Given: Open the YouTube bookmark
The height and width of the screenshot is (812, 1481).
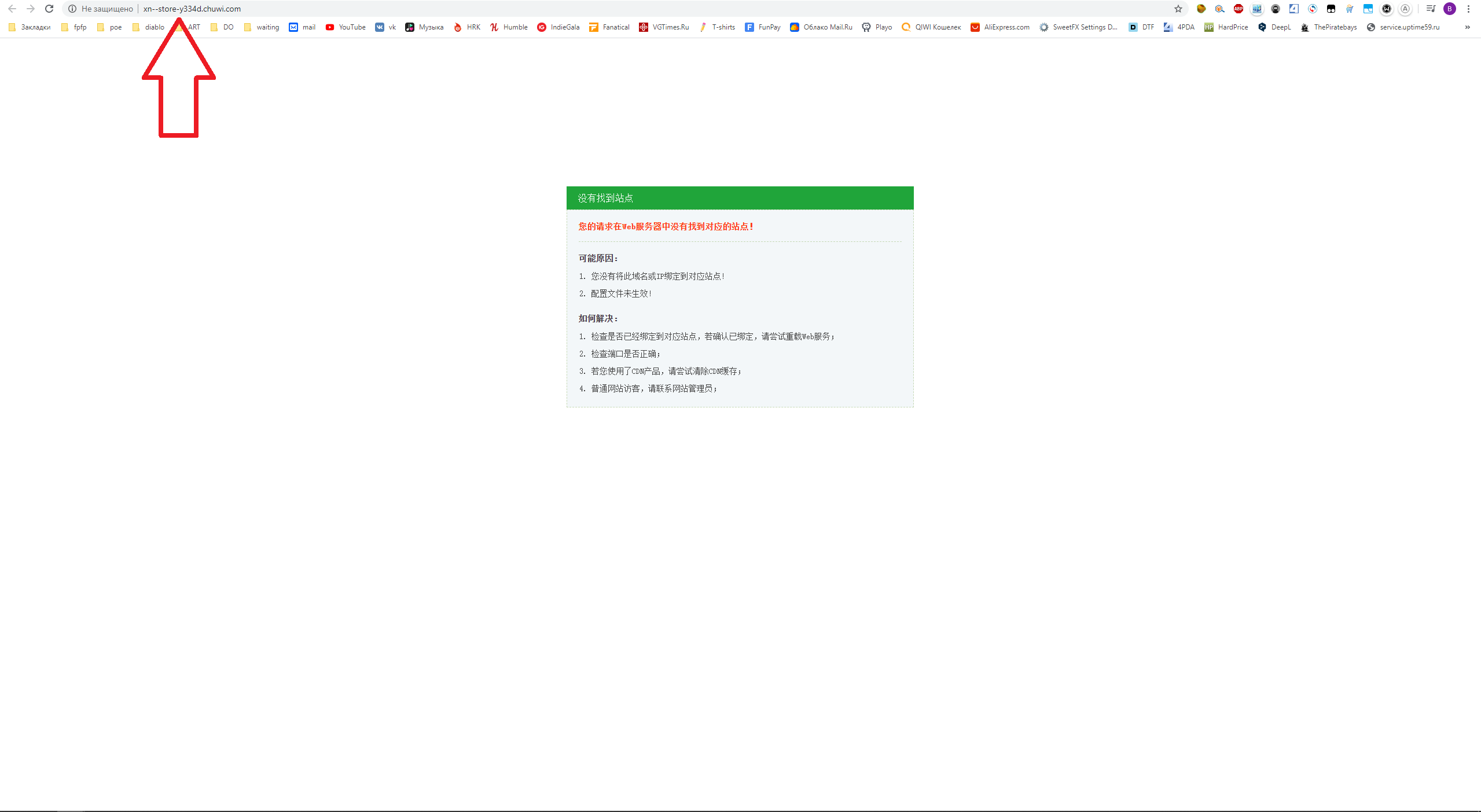Looking at the screenshot, I should click(x=346, y=27).
